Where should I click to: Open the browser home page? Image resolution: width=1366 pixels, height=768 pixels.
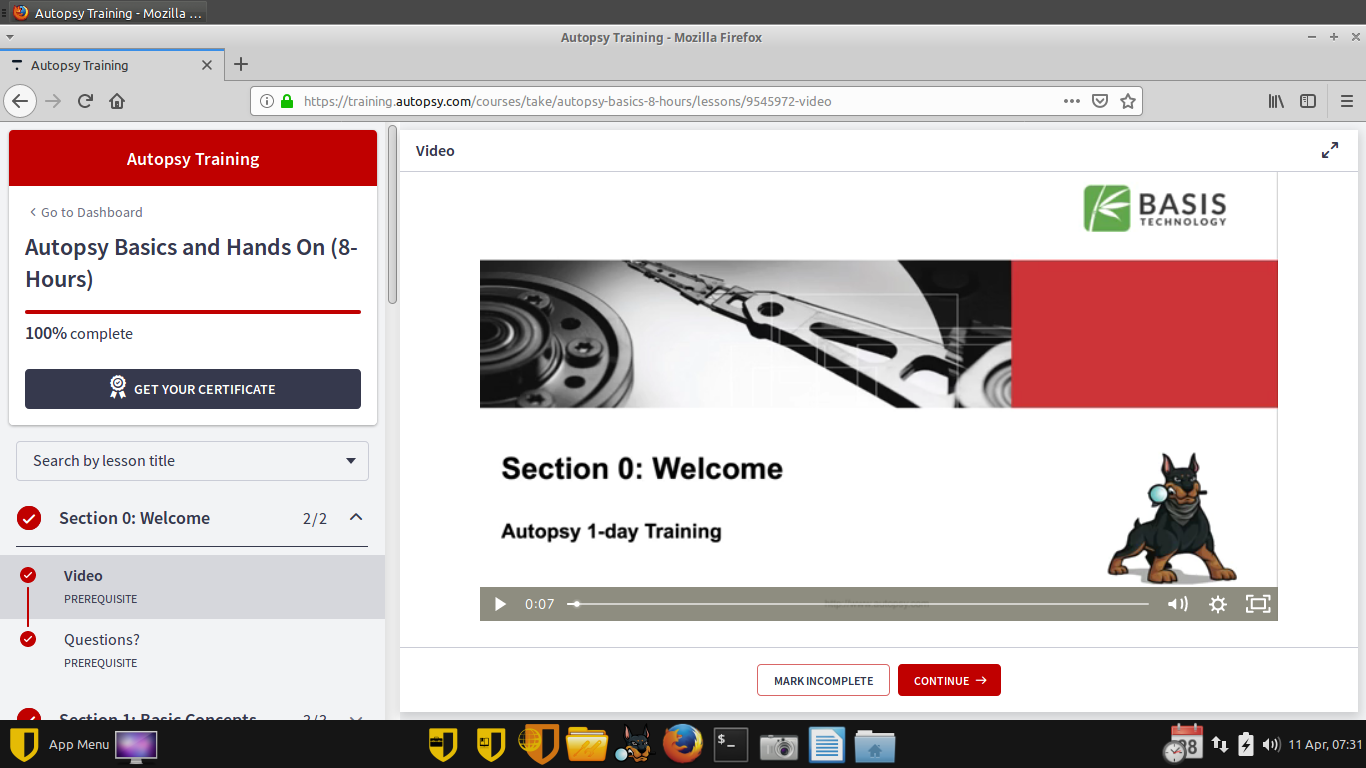coord(117,101)
